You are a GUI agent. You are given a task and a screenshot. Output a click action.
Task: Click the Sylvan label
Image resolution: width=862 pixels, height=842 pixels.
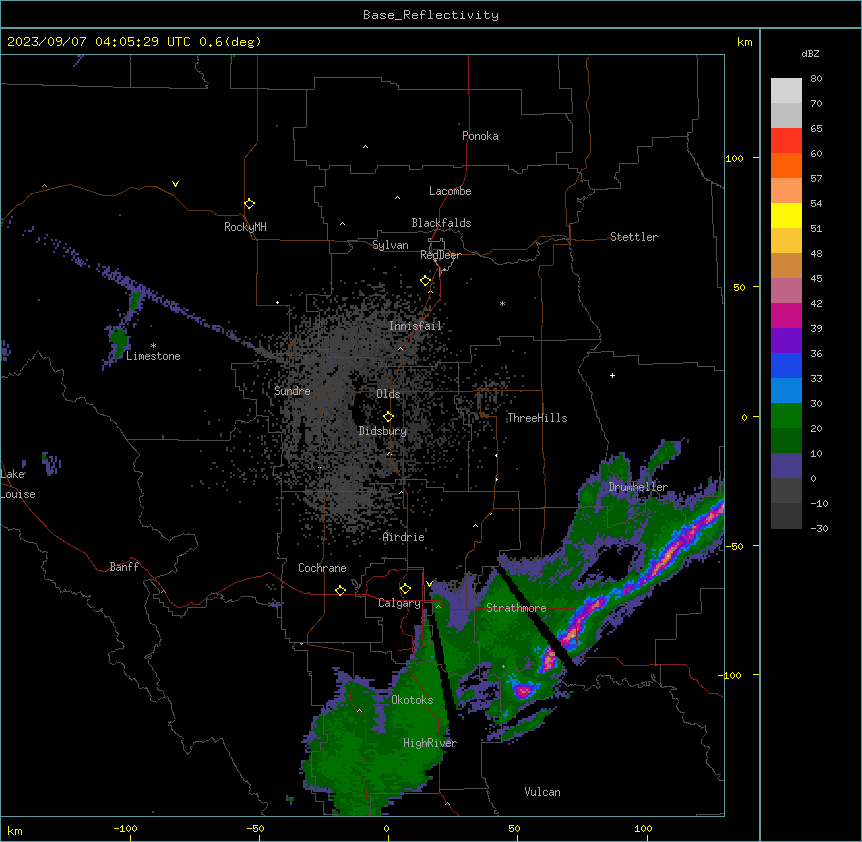click(390, 245)
